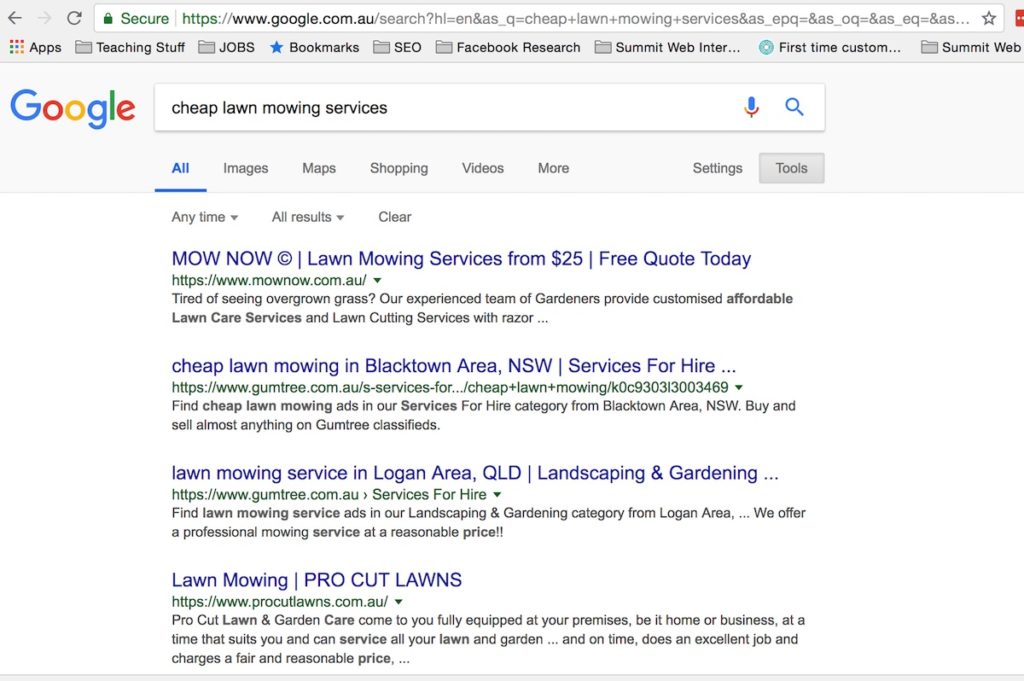1024x681 pixels.
Task: Click the Find cheap lawn mowing ads snippet
Action: coord(483,415)
